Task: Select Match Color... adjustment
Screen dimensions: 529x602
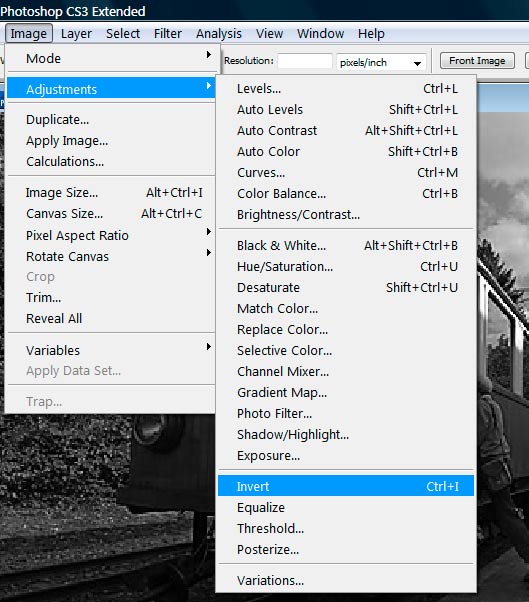Action: click(x=346, y=308)
